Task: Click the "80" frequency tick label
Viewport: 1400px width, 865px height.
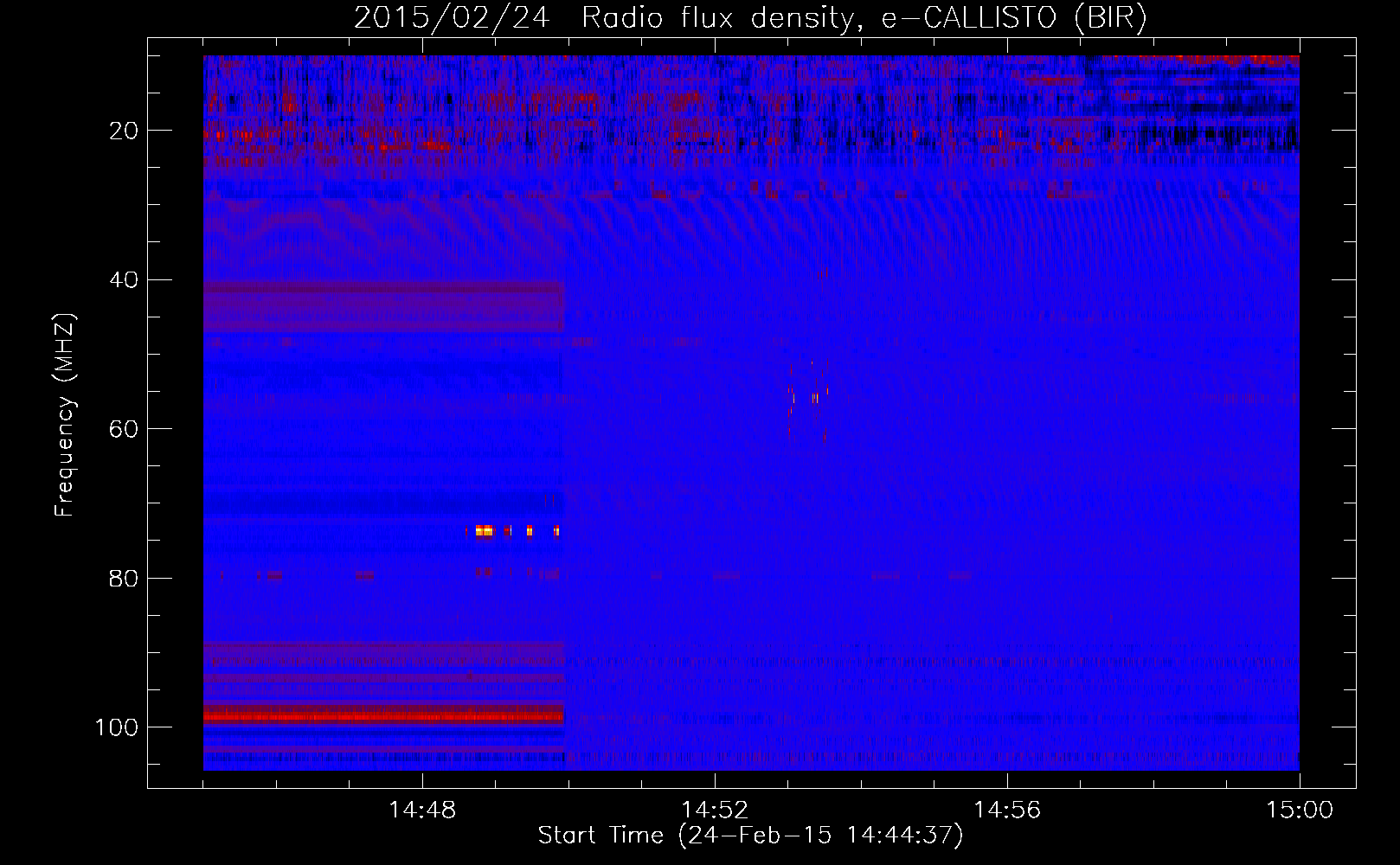Action: pyautogui.click(x=125, y=578)
